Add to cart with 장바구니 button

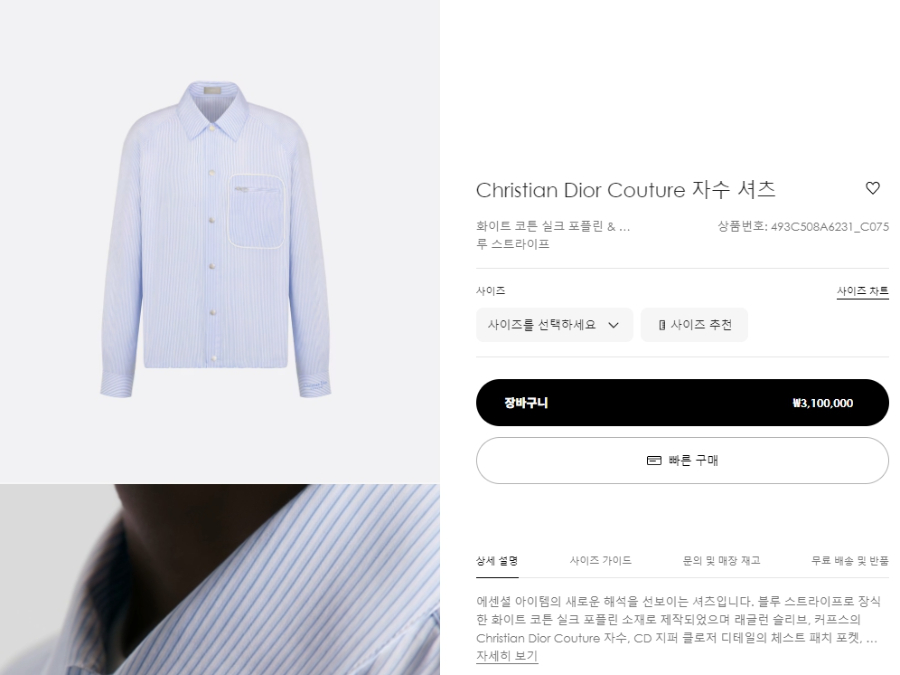point(682,402)
